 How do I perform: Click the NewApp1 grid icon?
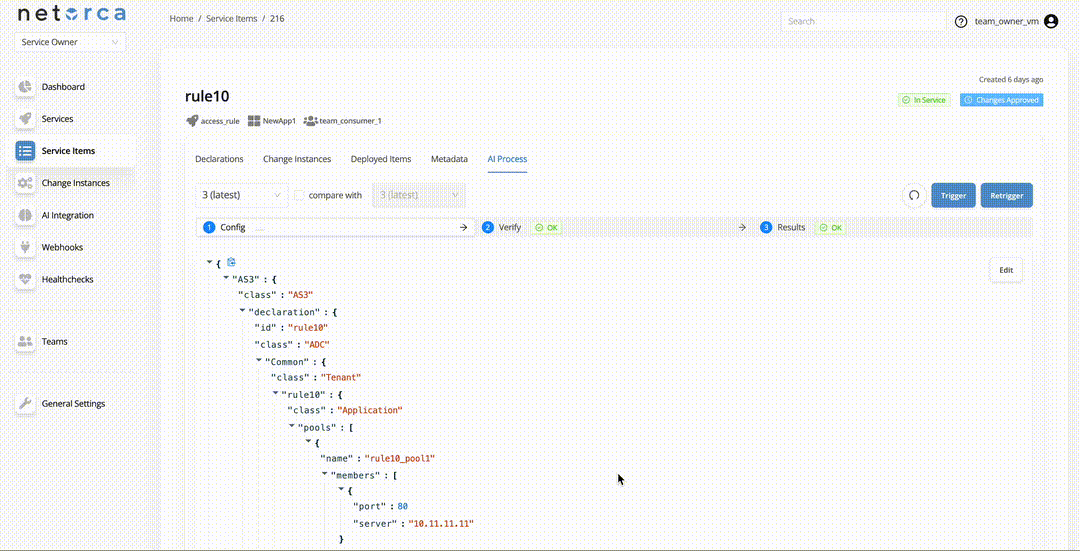253,121
